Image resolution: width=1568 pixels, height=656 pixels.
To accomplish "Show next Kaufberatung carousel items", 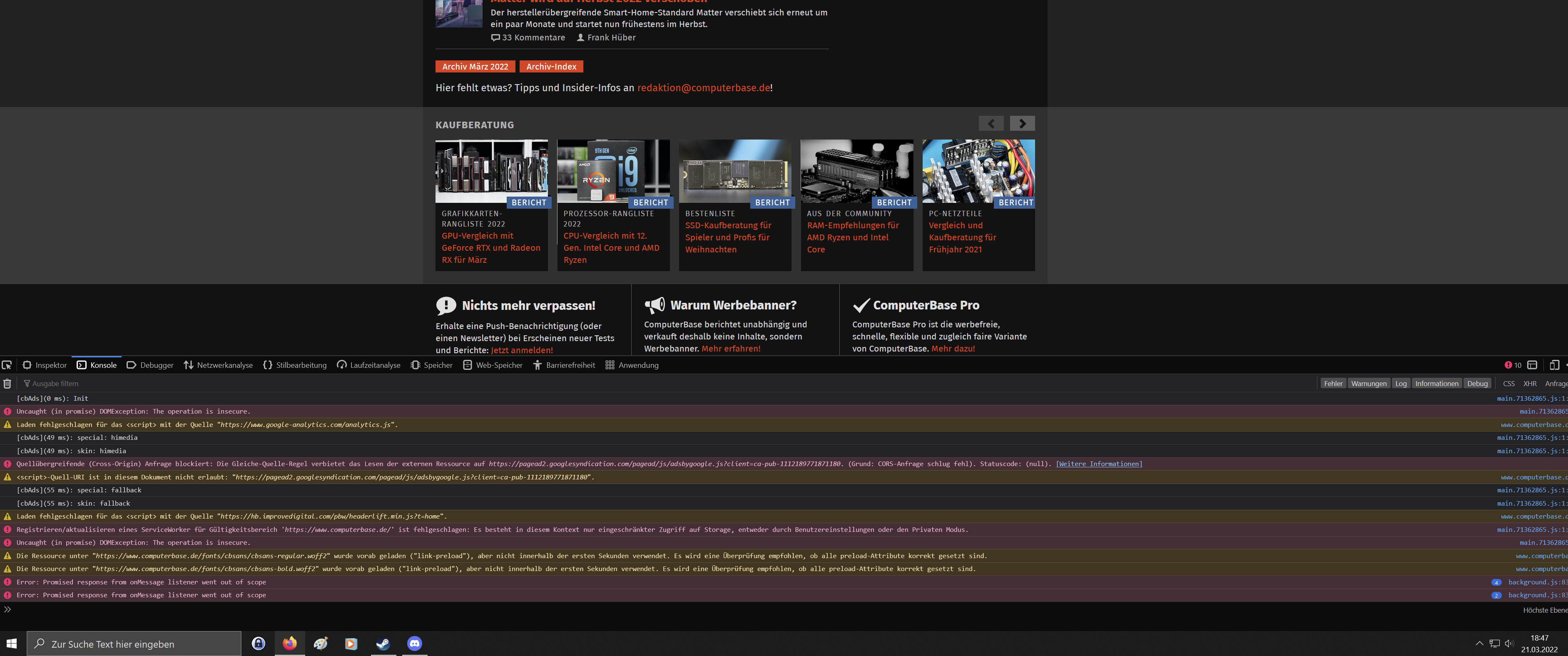I will pyautogui.click(x=1022, y=124).
